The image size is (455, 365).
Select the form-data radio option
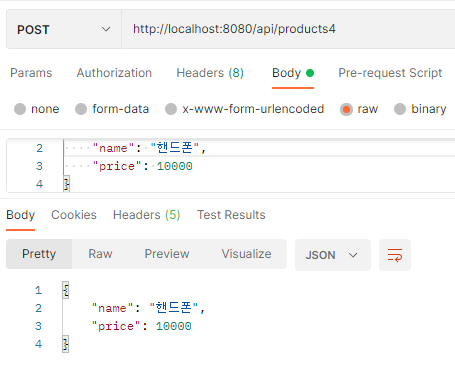(112, 109)
